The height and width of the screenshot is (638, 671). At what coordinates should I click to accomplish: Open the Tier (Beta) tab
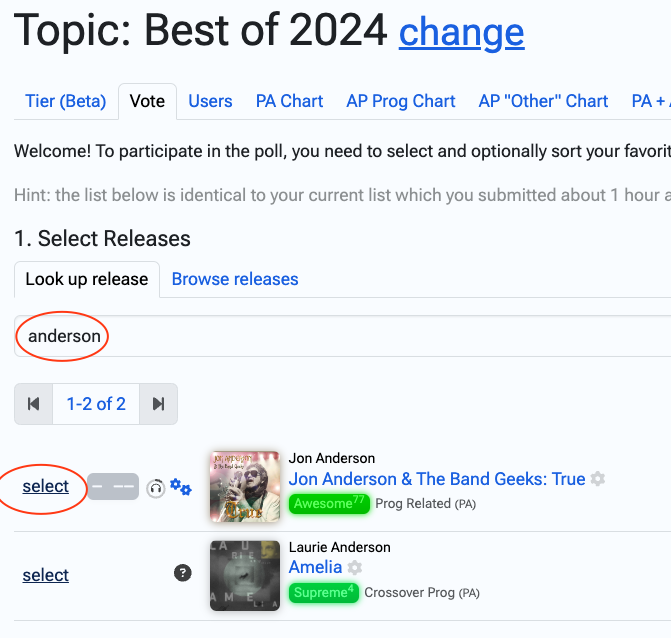(x=65, y=101)
